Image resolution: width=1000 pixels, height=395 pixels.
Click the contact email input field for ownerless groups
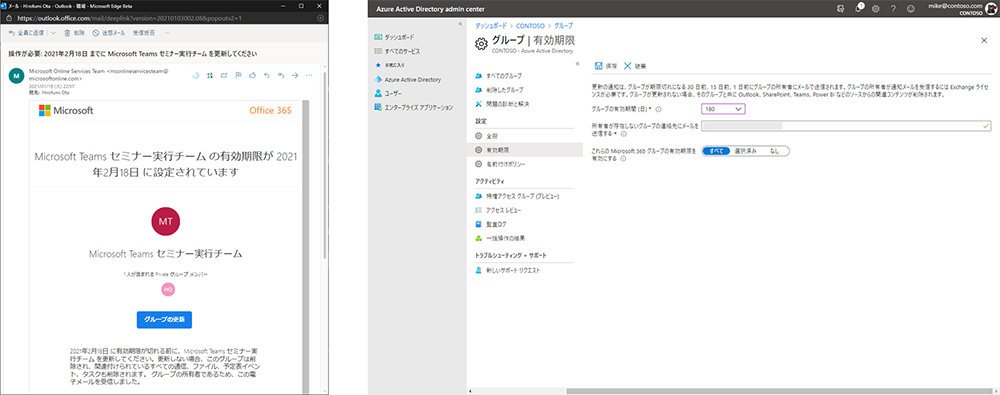click(846, 126)
